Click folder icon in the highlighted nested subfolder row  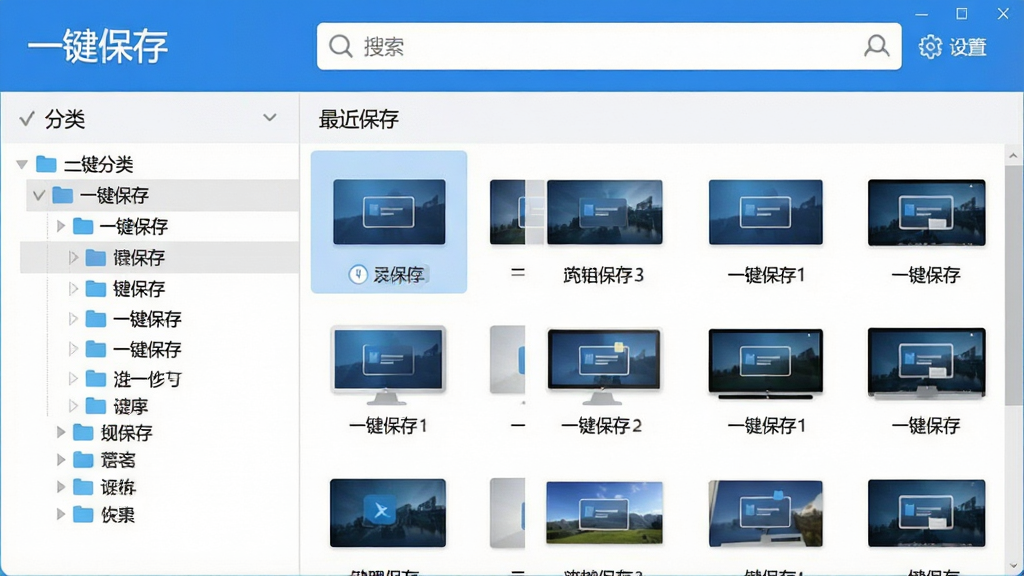(96, 257)
